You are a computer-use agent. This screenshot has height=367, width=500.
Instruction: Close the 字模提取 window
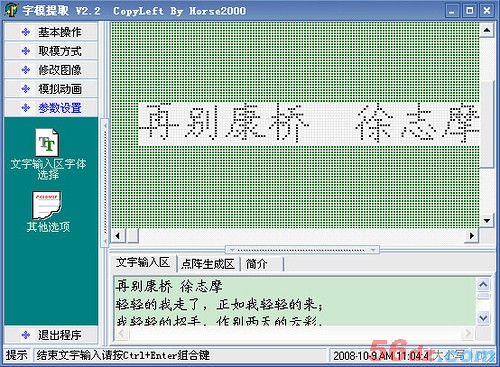(487, 11)
